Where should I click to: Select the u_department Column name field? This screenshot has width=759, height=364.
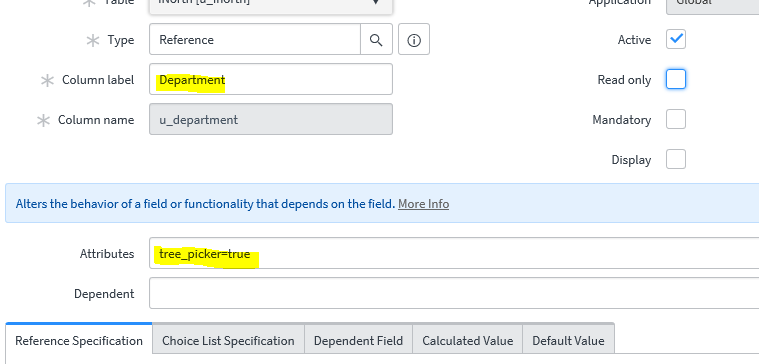pos(271,120)
